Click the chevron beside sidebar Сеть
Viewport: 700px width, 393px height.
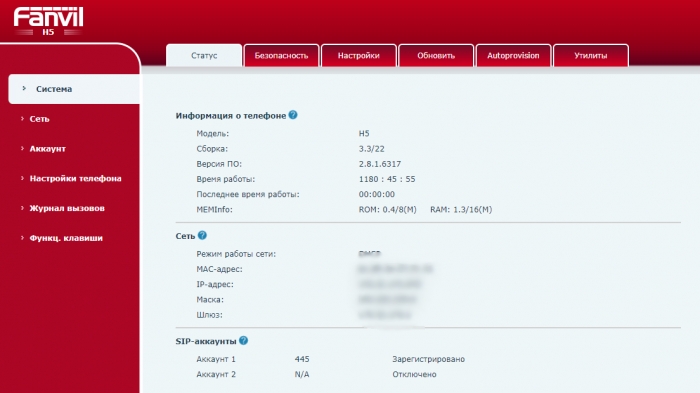point(22,118)
